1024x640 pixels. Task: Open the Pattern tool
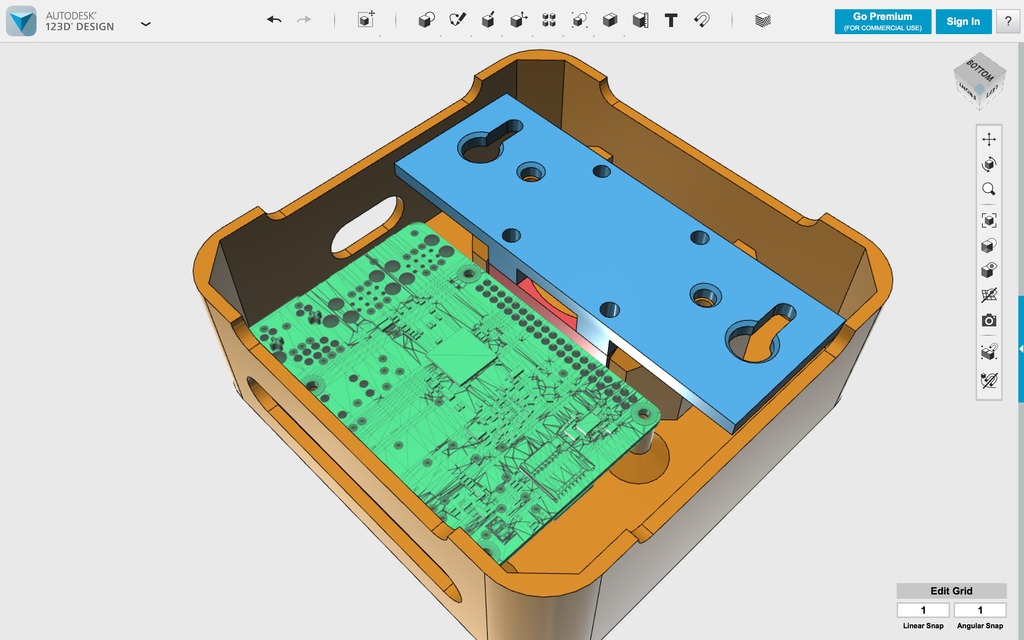549,20
